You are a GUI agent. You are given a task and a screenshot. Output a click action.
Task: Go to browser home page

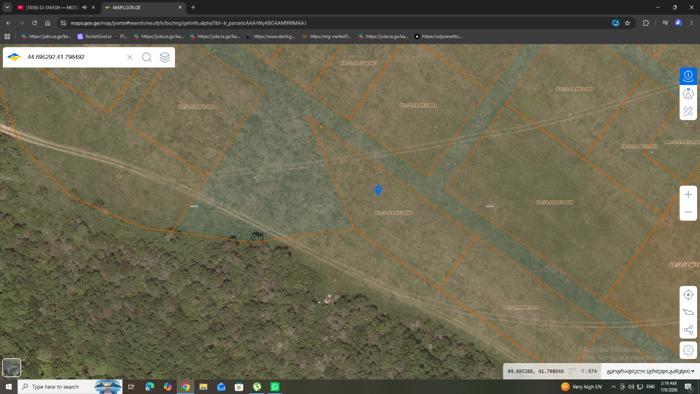pyautogui.click(x=47, y=23)
